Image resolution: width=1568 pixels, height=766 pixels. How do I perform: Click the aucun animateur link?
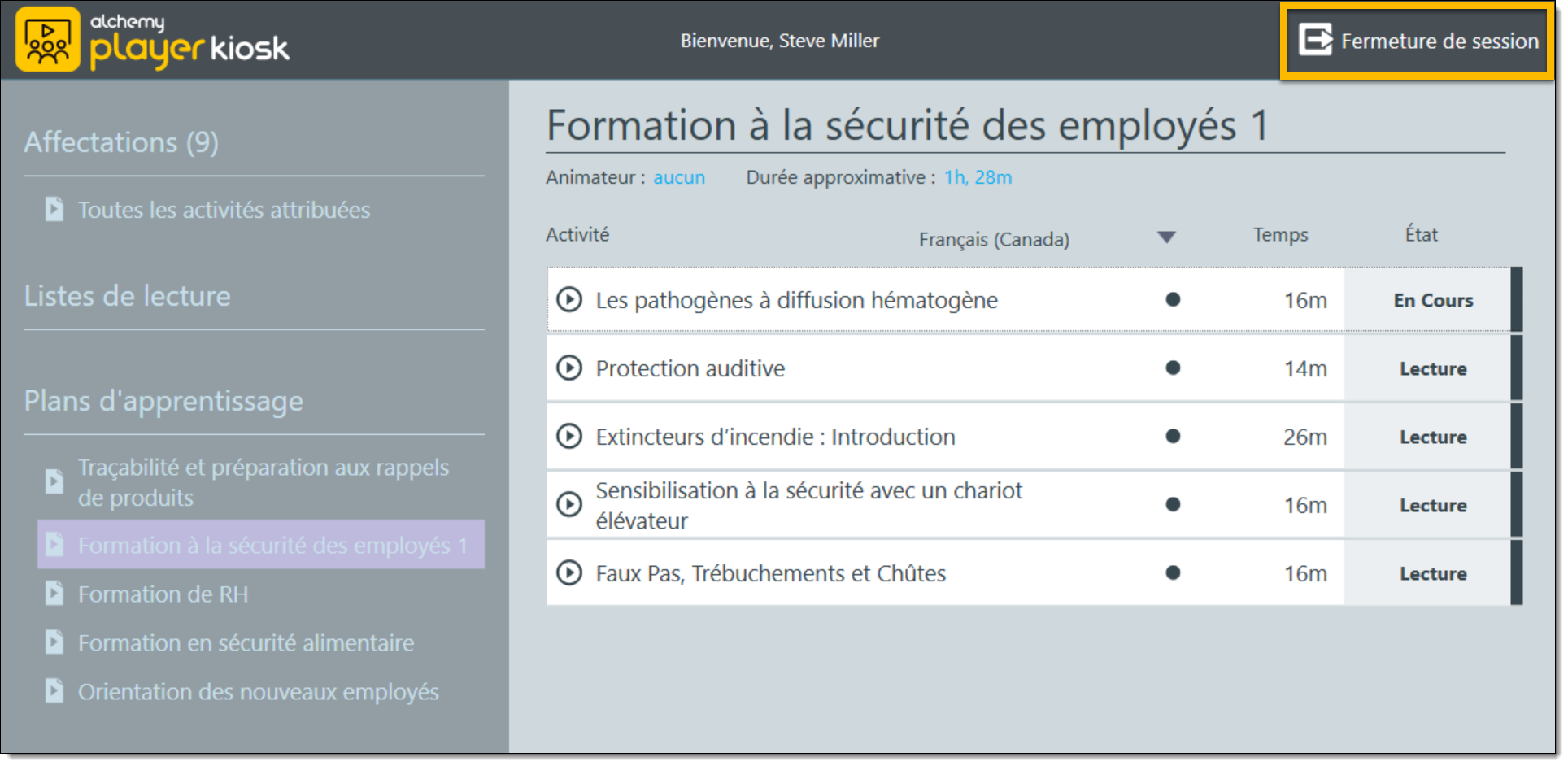coord(681,178)
